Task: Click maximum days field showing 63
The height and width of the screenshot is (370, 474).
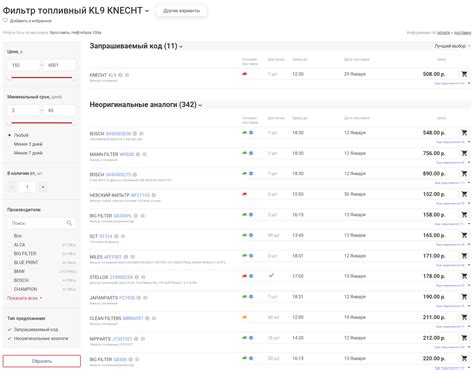Action: [59, 110]
